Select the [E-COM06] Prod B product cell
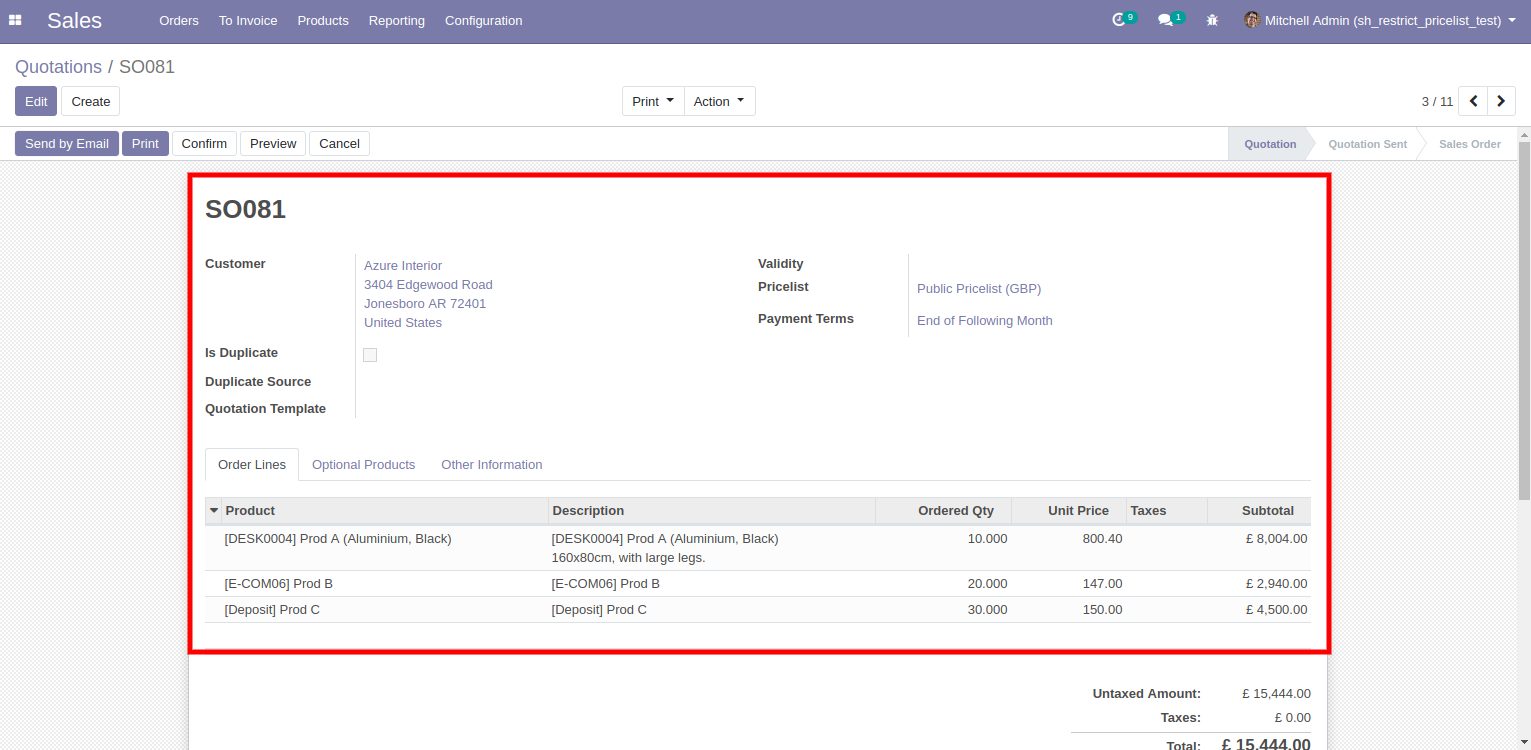This screenshot has width=1531, height=750. click(x=384, y=584)
